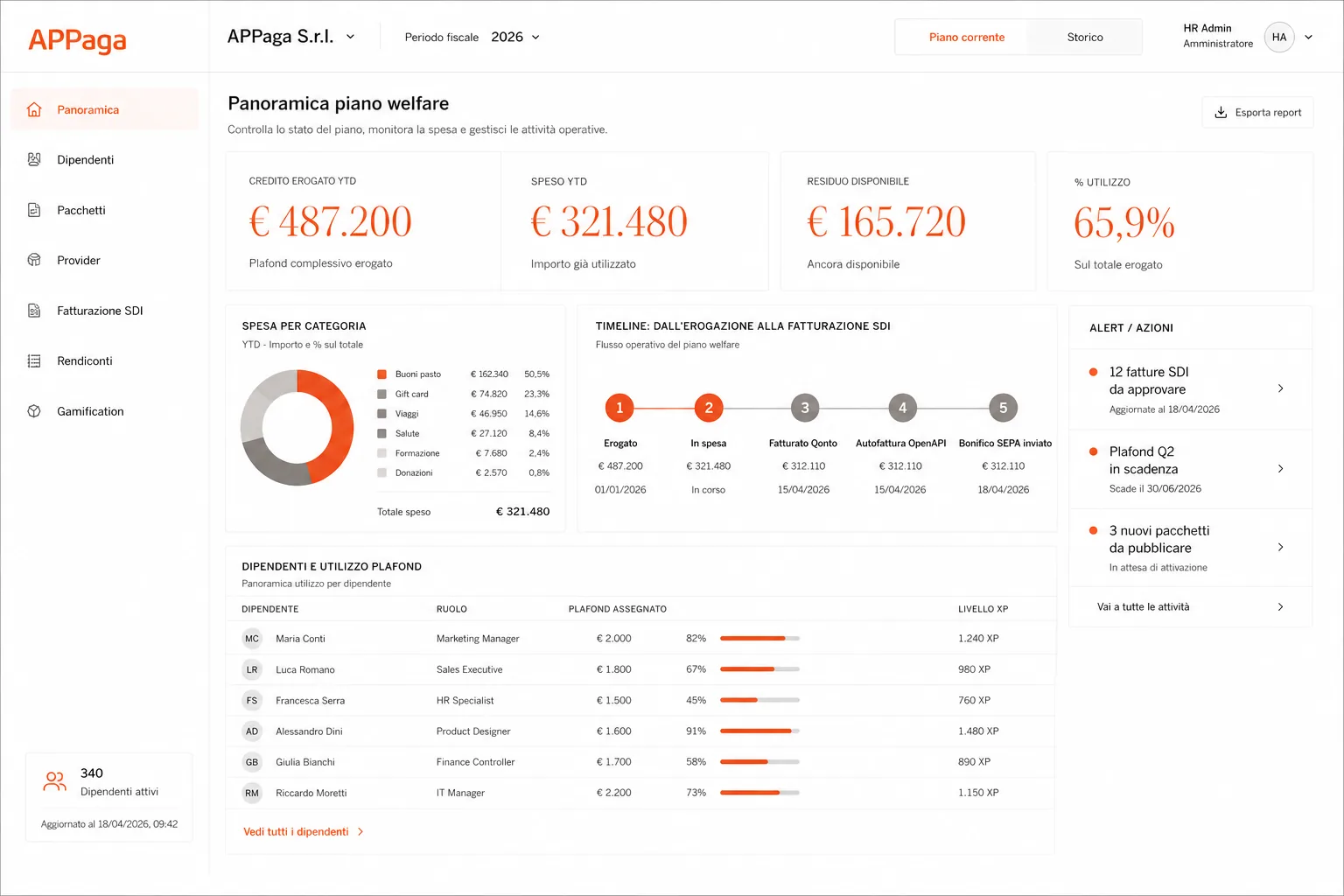The image size is (1344, 896).
Task: Click the active employees people icon
Action: click(54, 781)
